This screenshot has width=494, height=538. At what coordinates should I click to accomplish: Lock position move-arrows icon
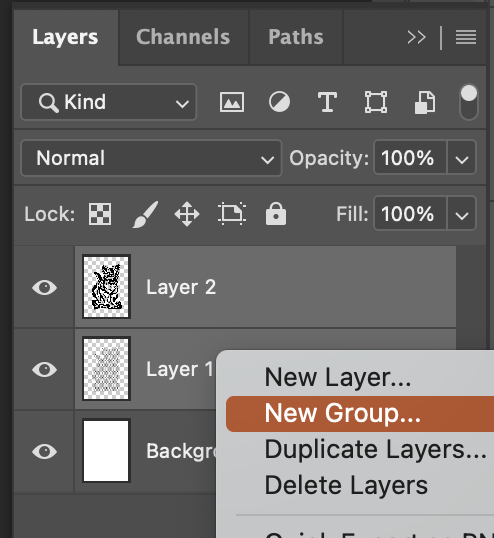187,214
